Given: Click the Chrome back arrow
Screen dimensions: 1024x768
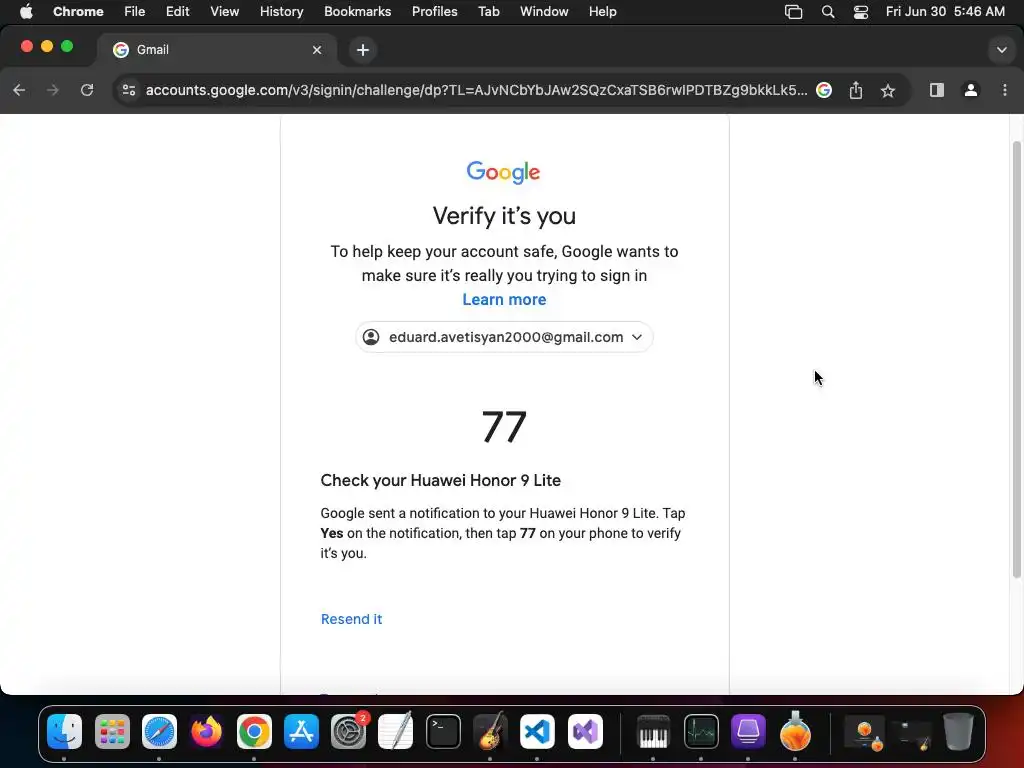Looking at the screenshot, I should click(19, 90).
